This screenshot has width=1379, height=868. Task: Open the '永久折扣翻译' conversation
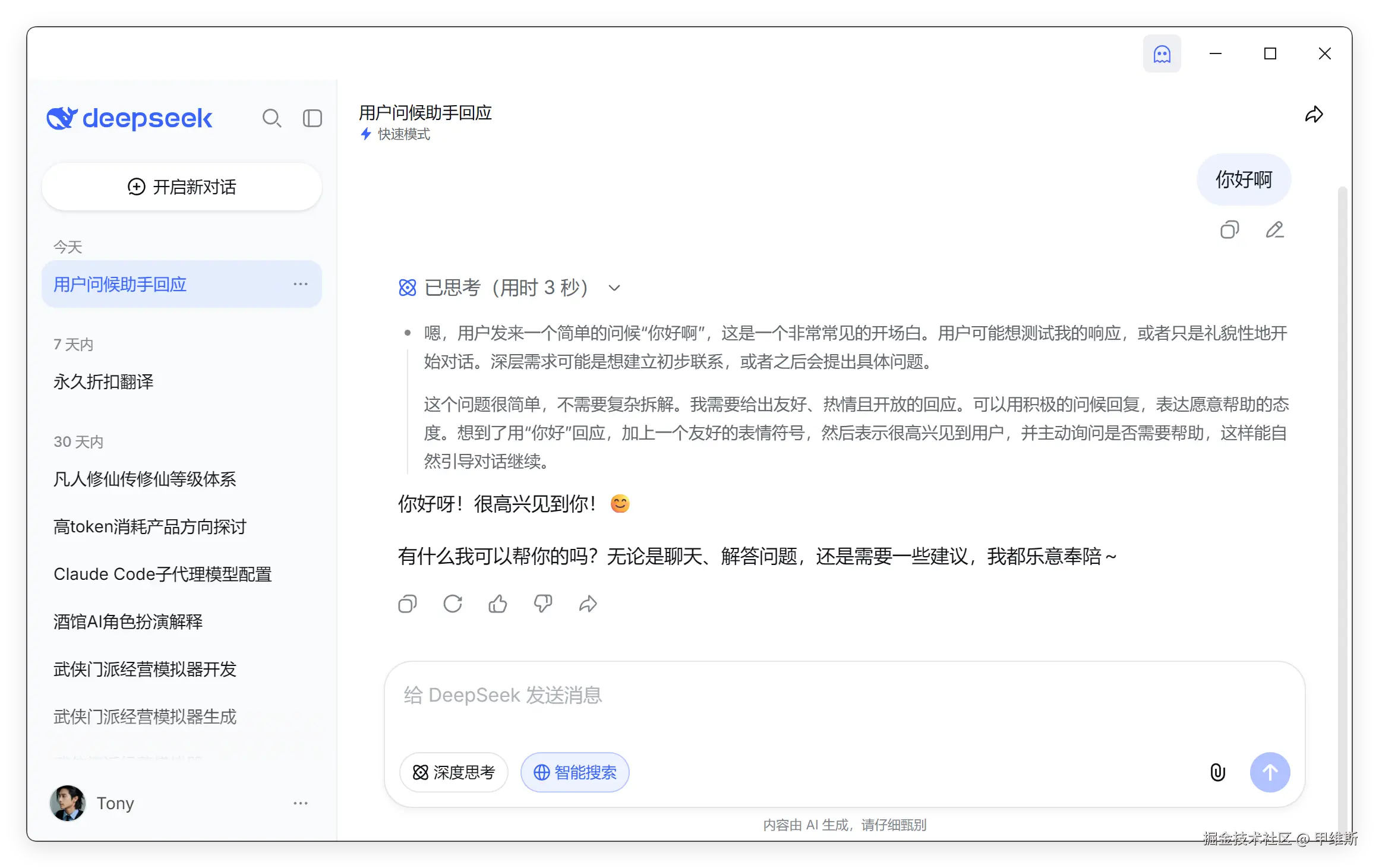tap(182, 381)
